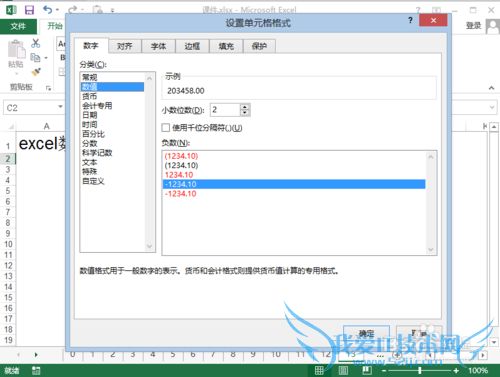Choose highlighted -1234.10 negative format
Screen dimensions: 500x377
point(294,184)
